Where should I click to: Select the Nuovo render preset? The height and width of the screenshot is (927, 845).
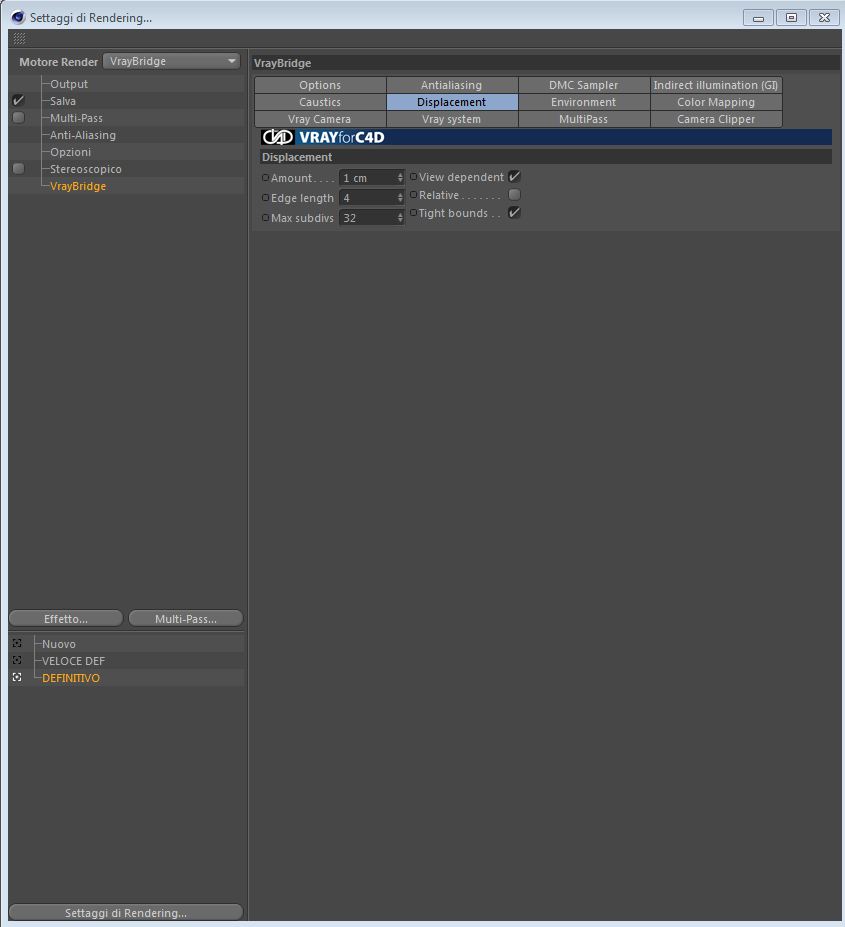pyautogui.click(x=59, y=644)
